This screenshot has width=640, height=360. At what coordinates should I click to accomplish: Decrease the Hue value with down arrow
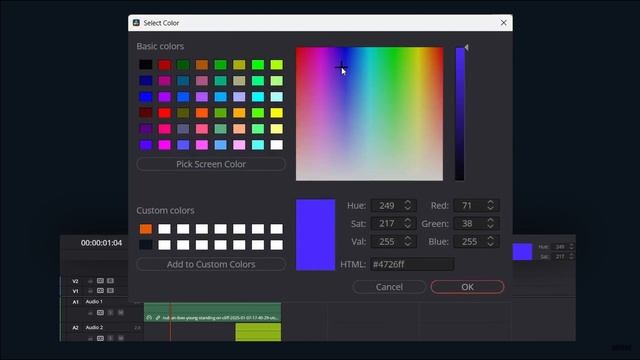[x=407, y=208]
